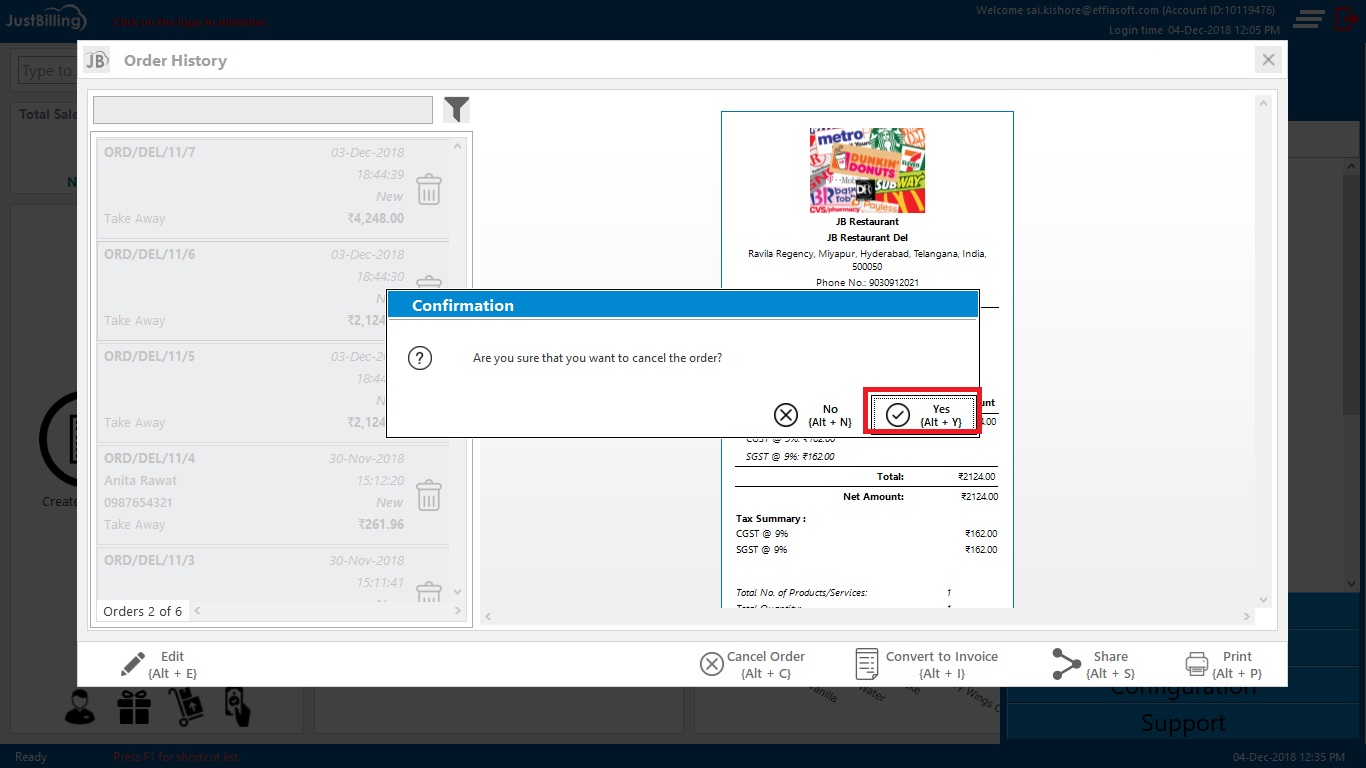Image resolution: width=1366 pixels, height=768 pixels.
Task: Click the red logout icon in main window
Action: (1346, 19)
